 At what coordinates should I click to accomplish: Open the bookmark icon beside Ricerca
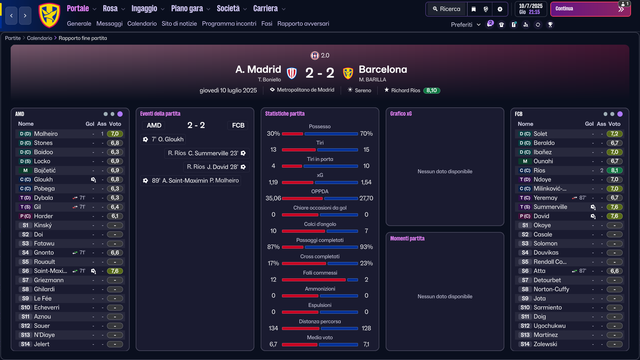tap(473, 9)
